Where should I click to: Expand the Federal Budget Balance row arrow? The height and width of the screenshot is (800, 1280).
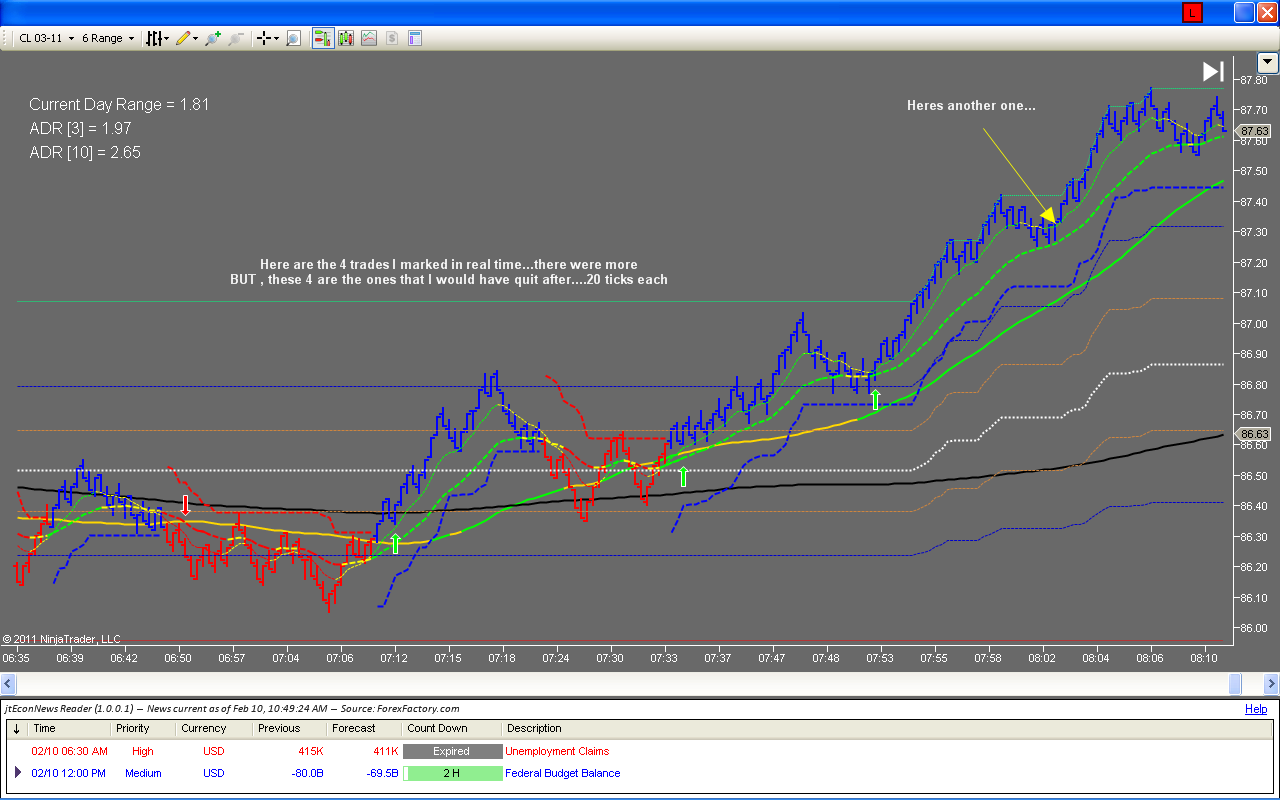pyautogui.click(x=17, y=773)
